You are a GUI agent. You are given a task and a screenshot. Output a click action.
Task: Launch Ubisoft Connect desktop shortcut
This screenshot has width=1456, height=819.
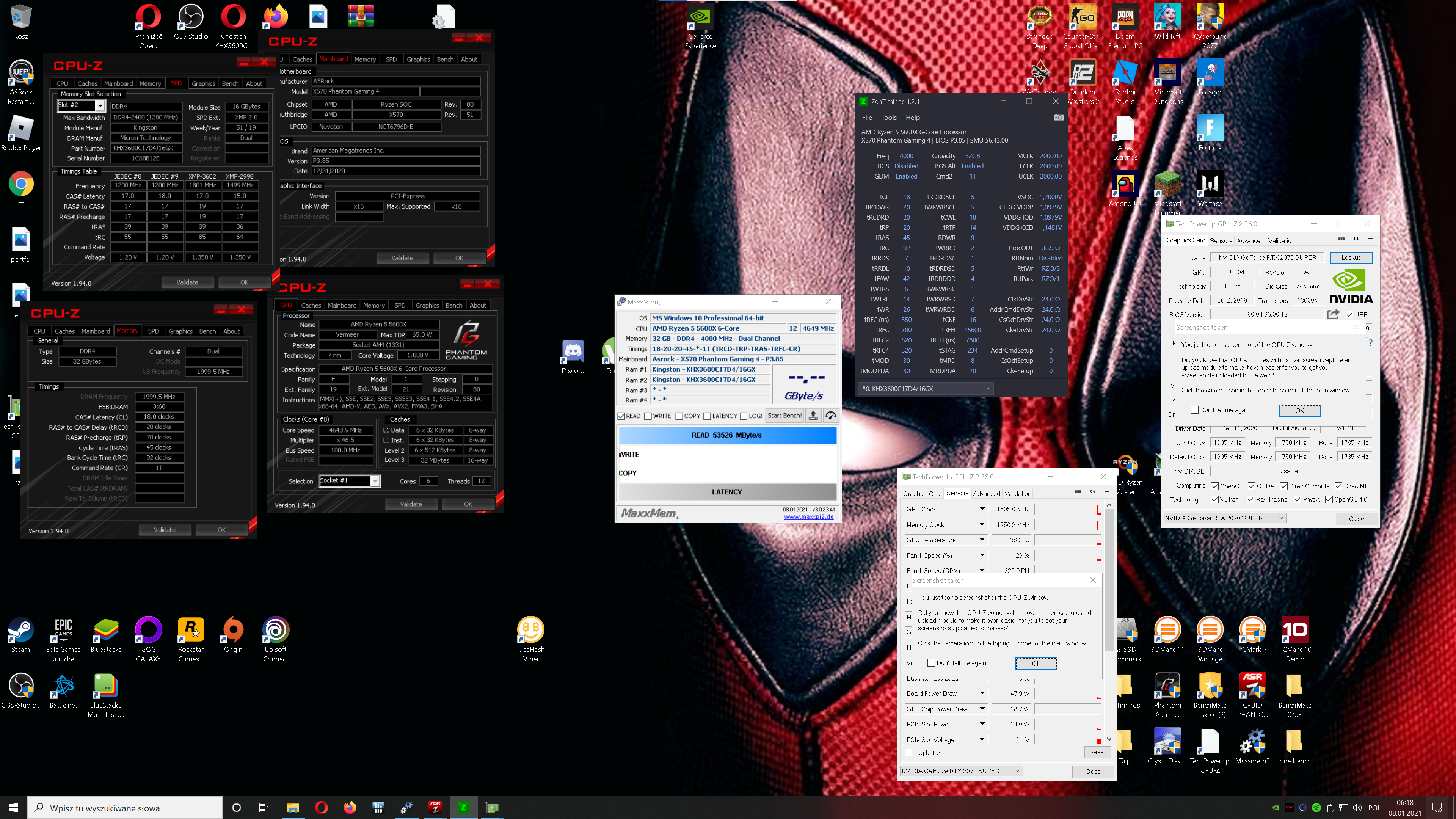click(x=275, y=639)
